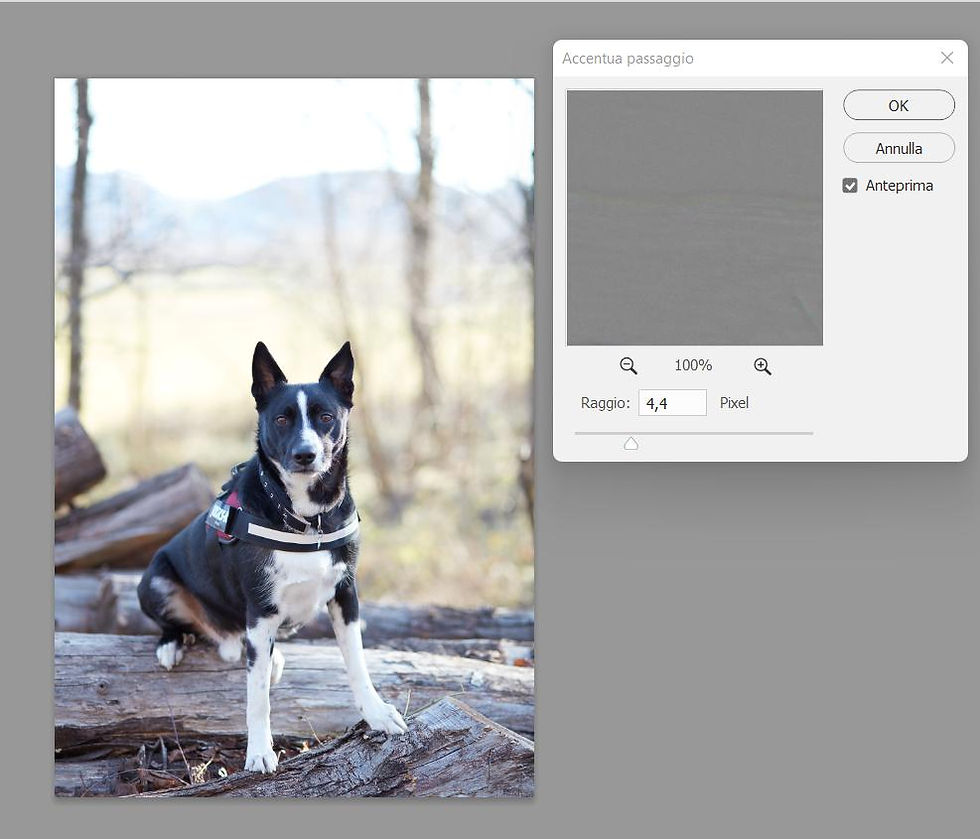Confirm the filter with OK
This screenshot has width=980, height=839.
899,105
